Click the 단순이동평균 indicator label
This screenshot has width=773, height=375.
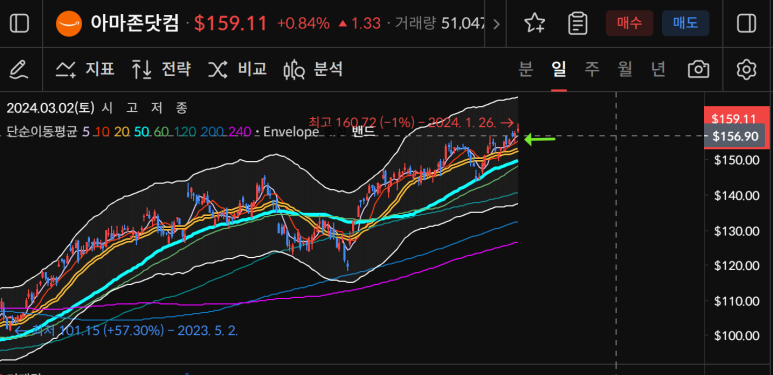tap(42, 132)
